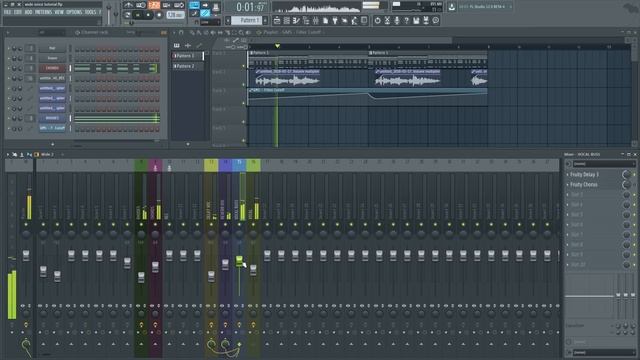This screenshot has height=360, width=640.
Task: Click the tempo display in transport
Action: (175, 15)
